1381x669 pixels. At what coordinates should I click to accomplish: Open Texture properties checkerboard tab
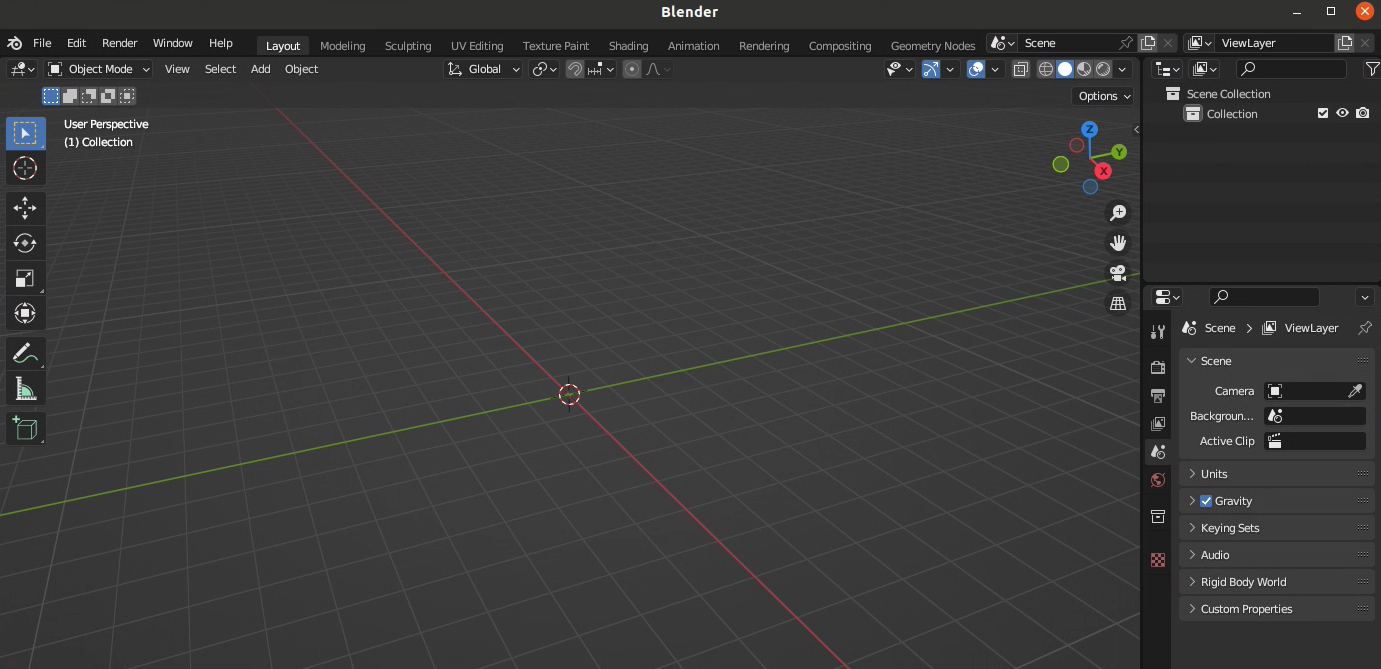tap(1158, 560)
